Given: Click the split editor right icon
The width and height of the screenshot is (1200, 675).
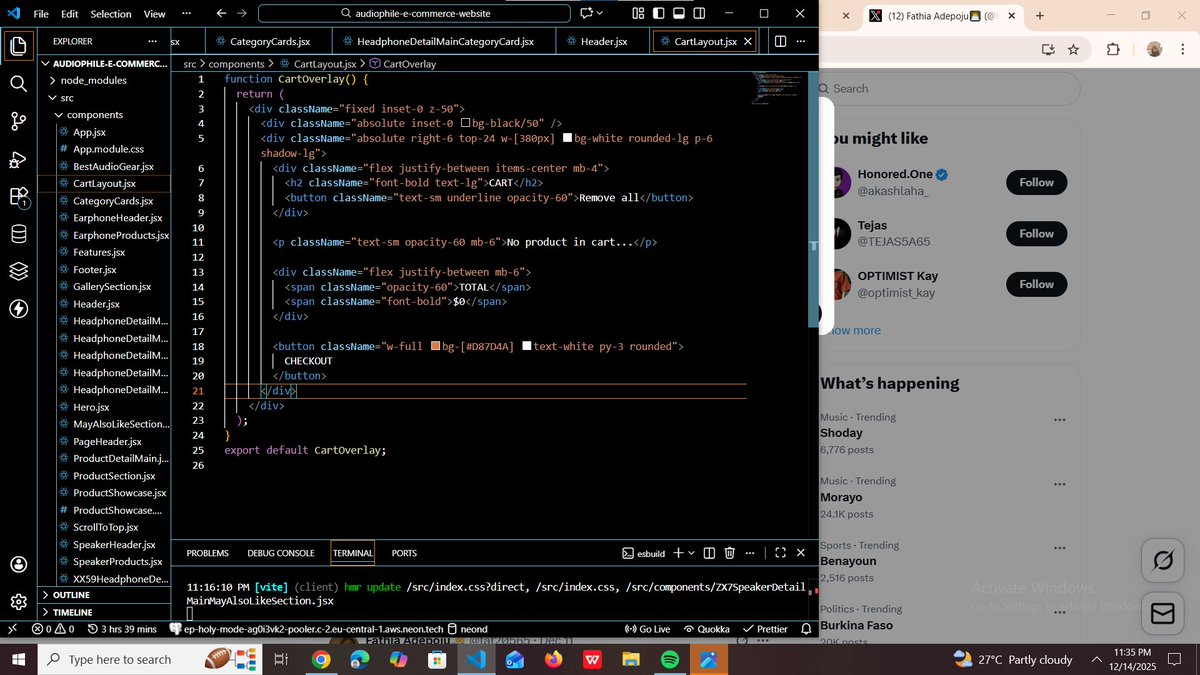Looking at the screenshot, I should (x=780, y=42).
